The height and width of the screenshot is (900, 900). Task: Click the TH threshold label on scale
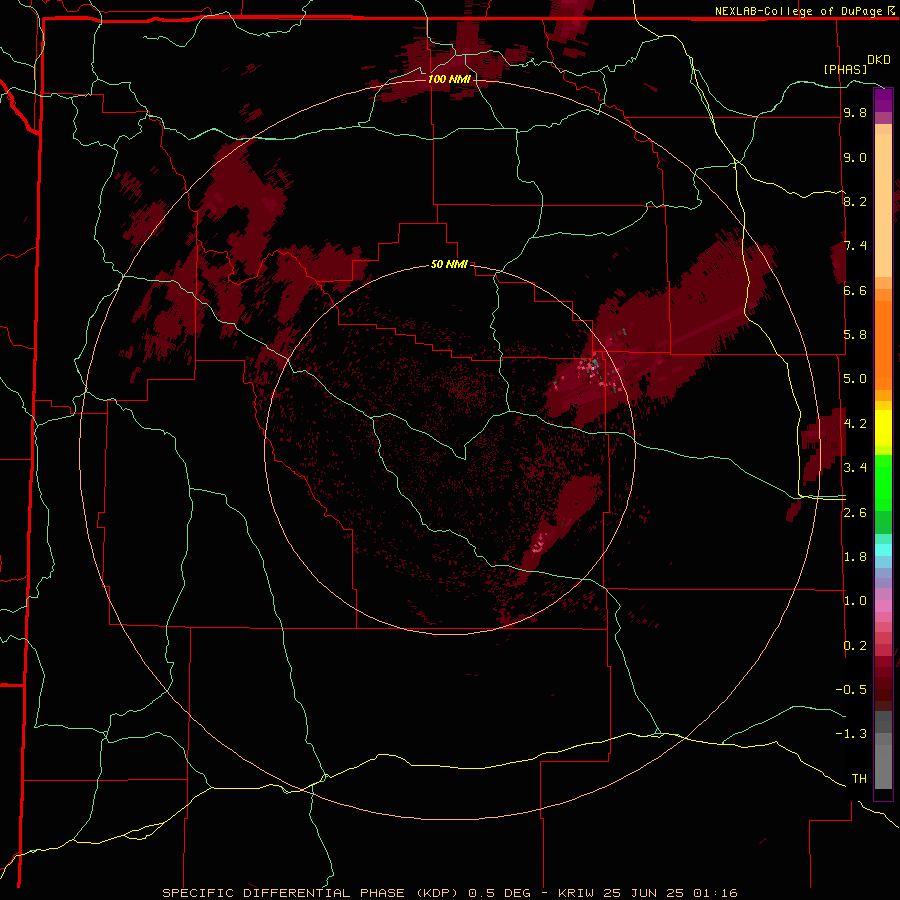coord(859,779)
